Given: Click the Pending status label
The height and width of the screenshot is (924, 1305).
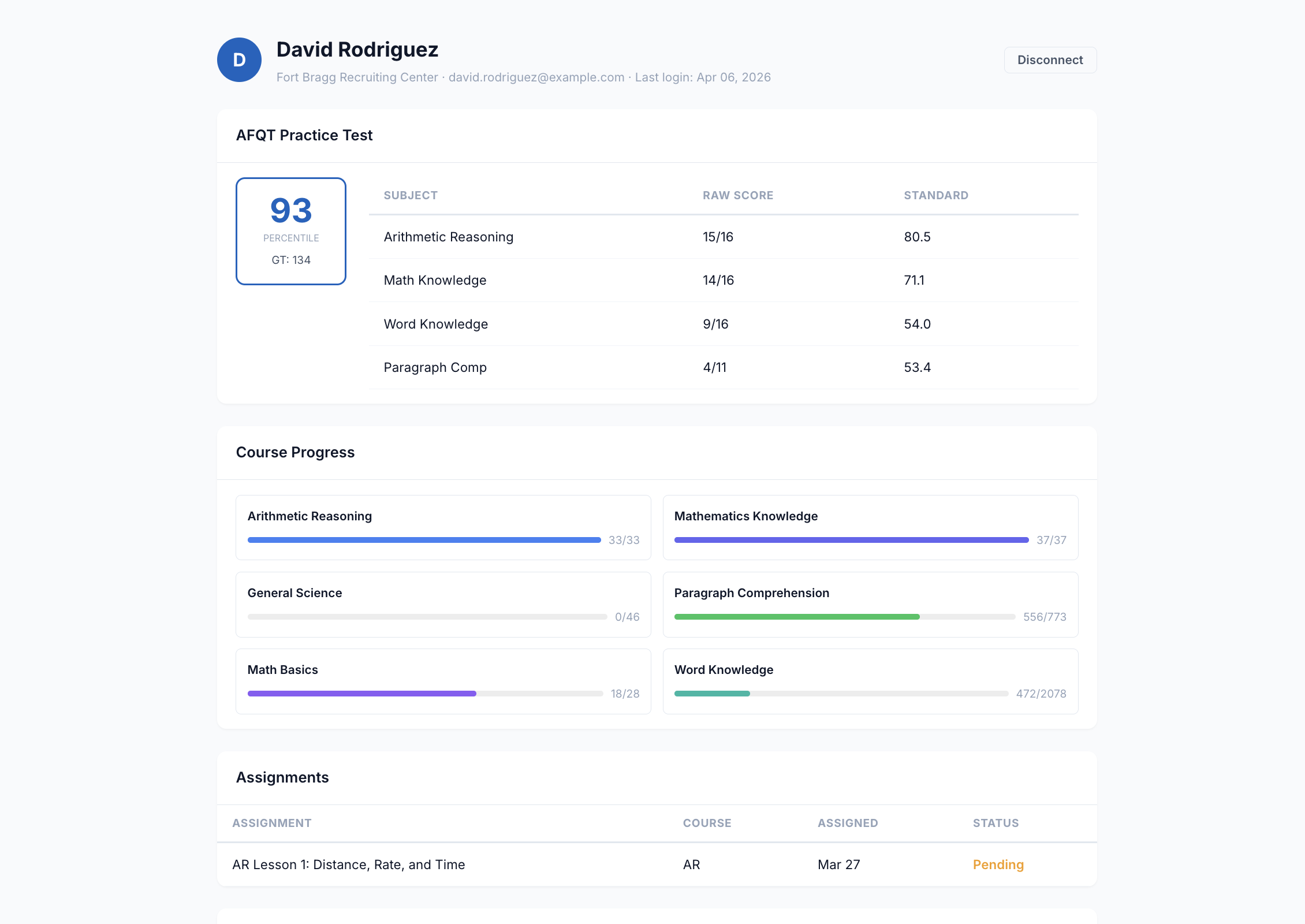Looking at the screenshot, I should click(x=998, y=865).
